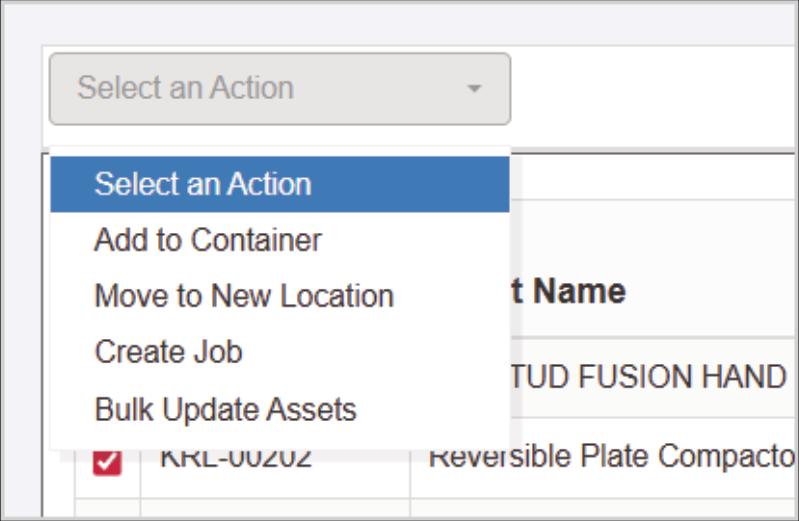Choose the highlighted Select an Action option
The height and width of the screenshot is (521, 799).
pos(279,184)
